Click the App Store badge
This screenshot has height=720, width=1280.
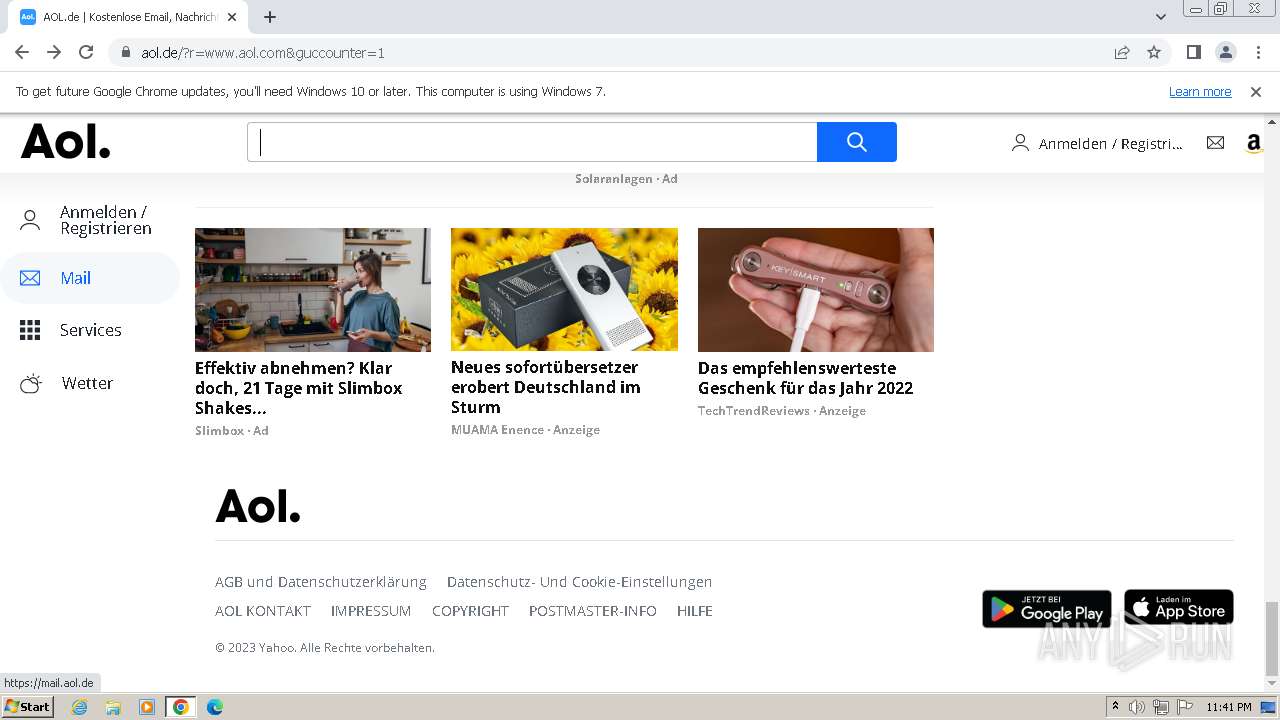click(x=1179, y=608)
